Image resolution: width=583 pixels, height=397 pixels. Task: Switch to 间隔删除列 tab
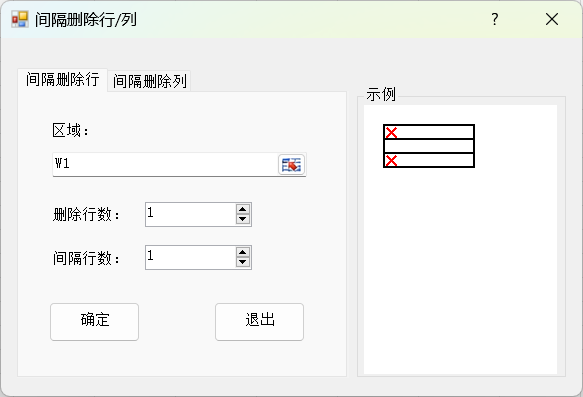pos(149,81)
